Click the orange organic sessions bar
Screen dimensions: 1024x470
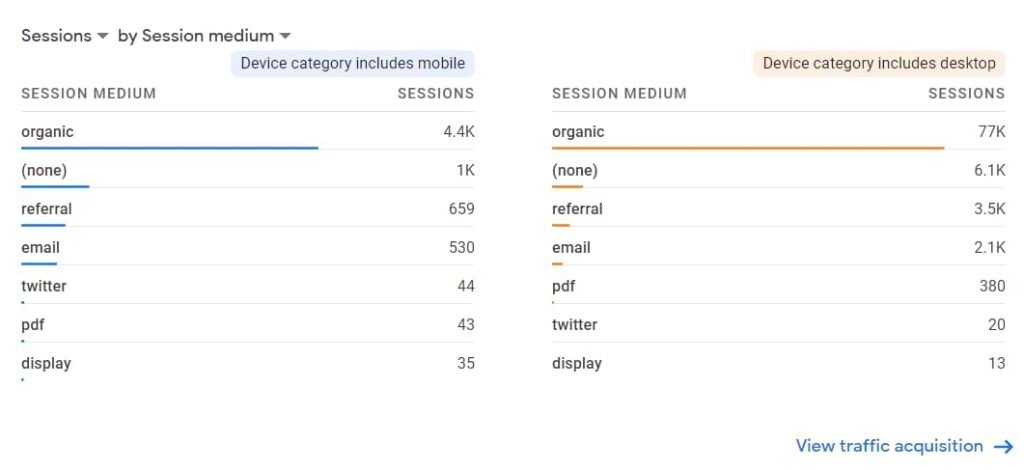click(748, 148)
